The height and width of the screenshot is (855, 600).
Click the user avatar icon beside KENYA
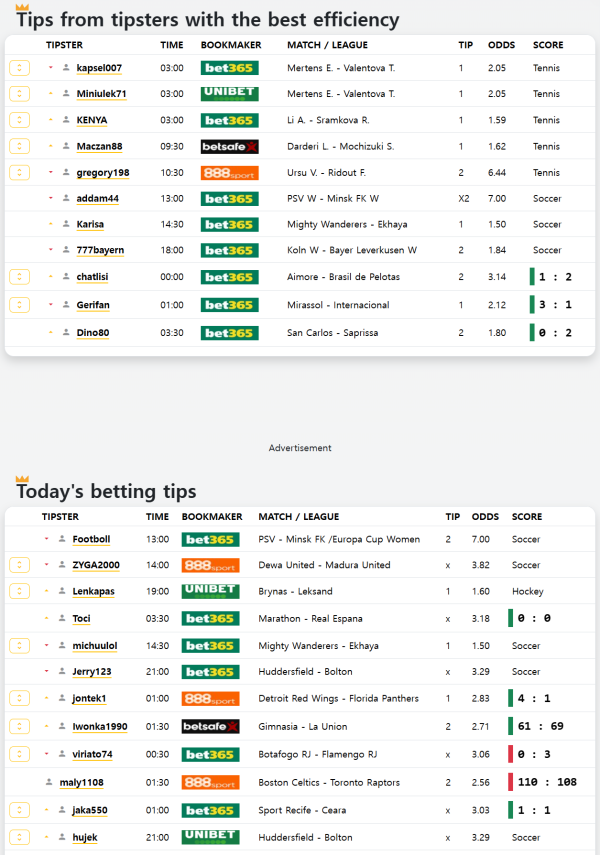coord(66,120)
